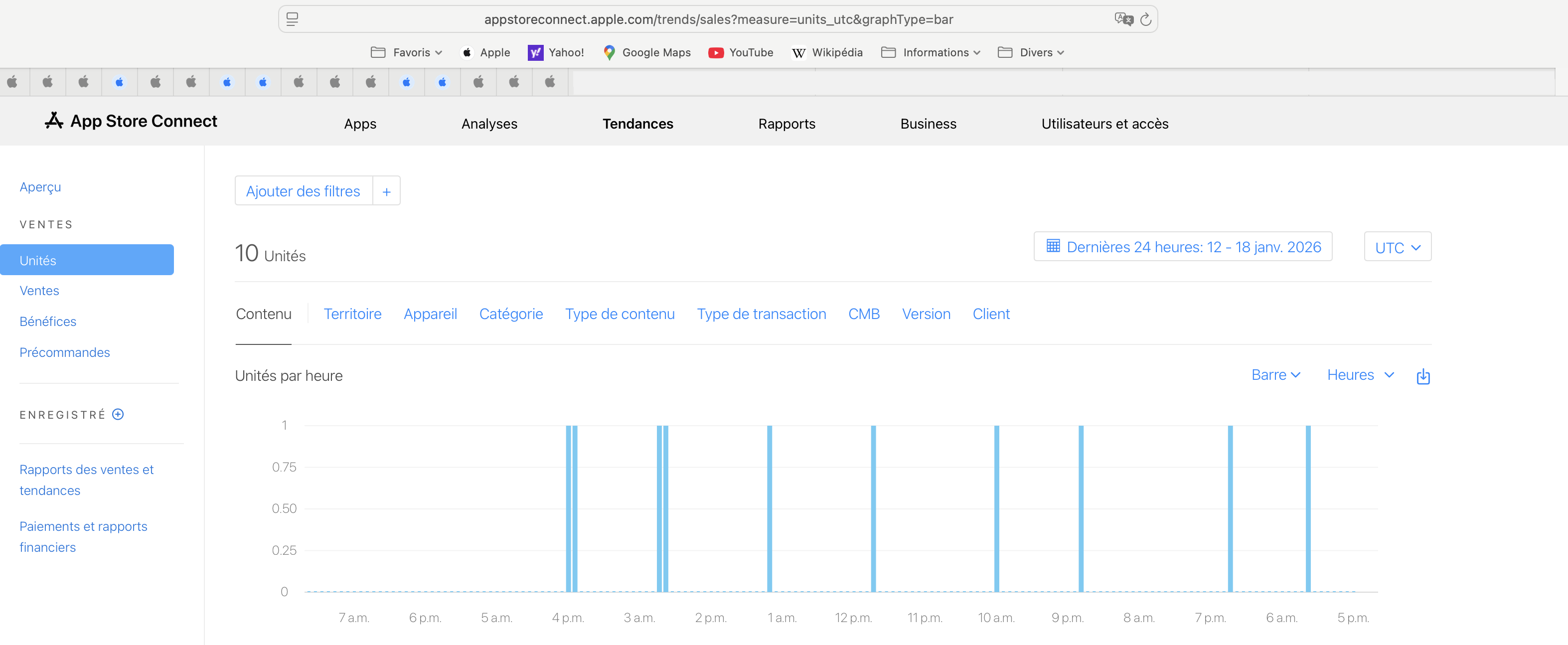Click the download chart data icon

(1422, 376)
